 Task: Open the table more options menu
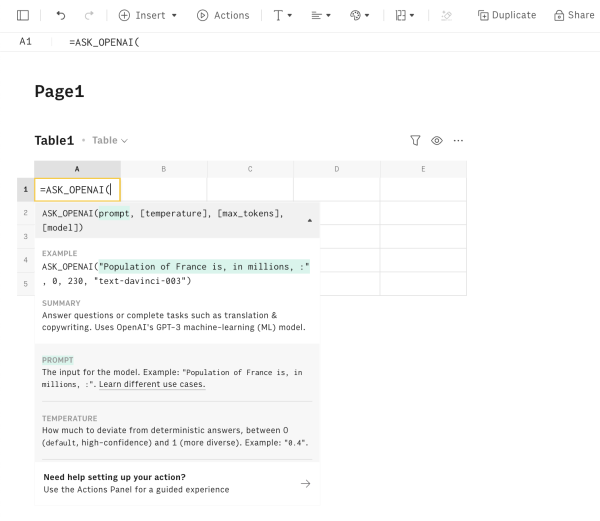(x=458, y=140)
